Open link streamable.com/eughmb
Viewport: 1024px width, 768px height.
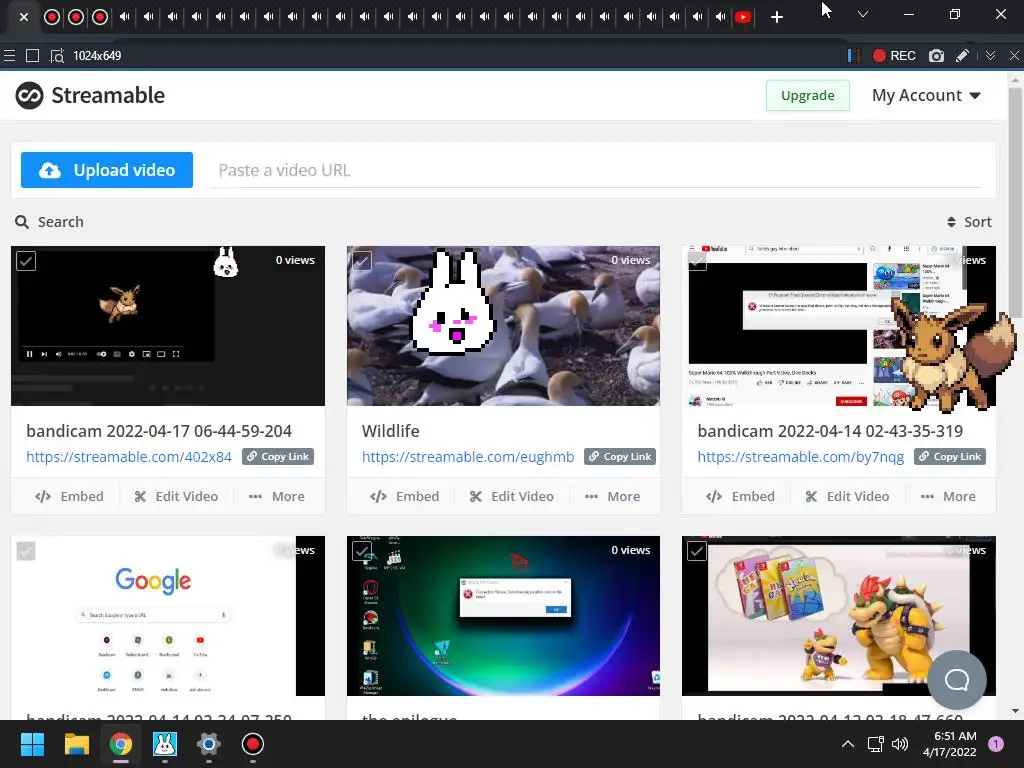coord(468,456)
